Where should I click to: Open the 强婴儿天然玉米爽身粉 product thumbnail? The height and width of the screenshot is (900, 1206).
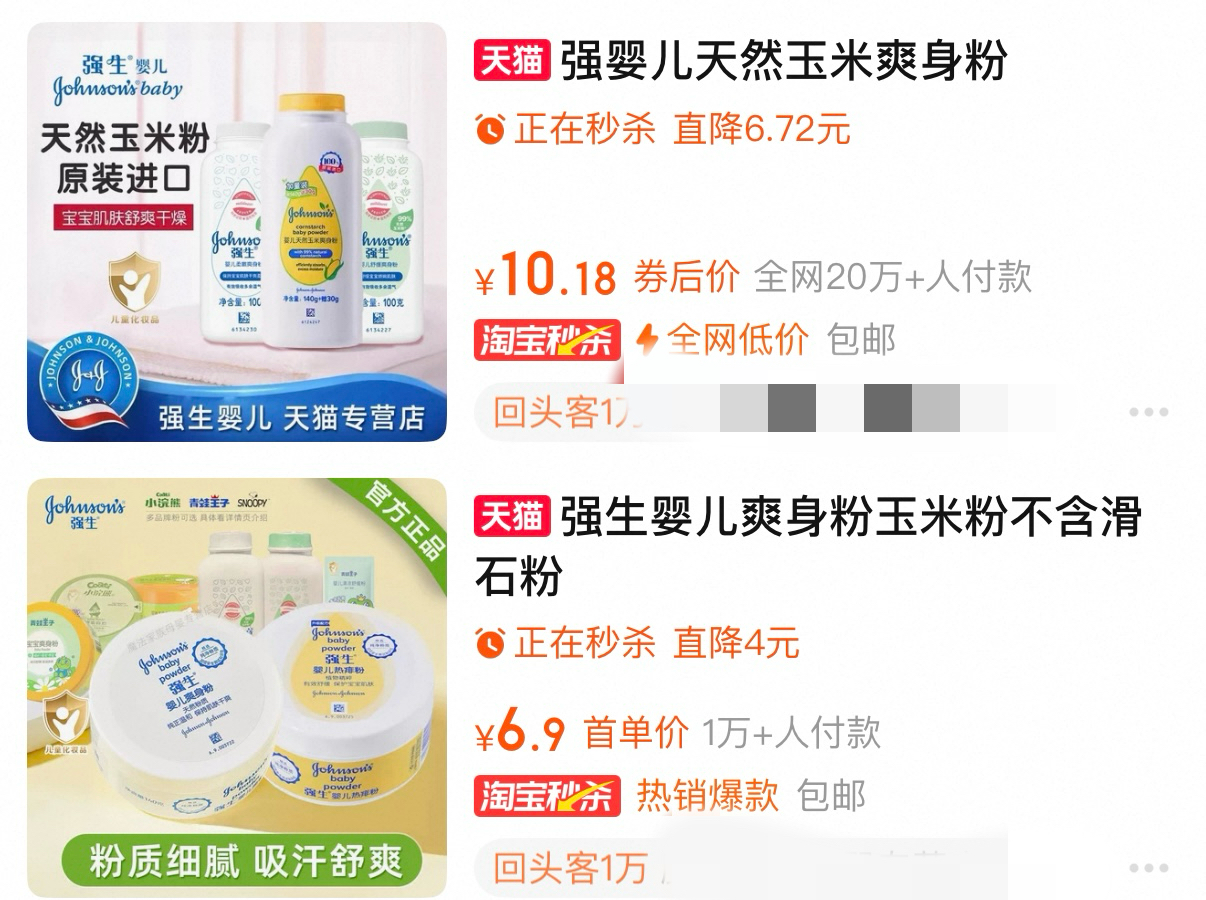pyautogui.click(x=237, y=232)
